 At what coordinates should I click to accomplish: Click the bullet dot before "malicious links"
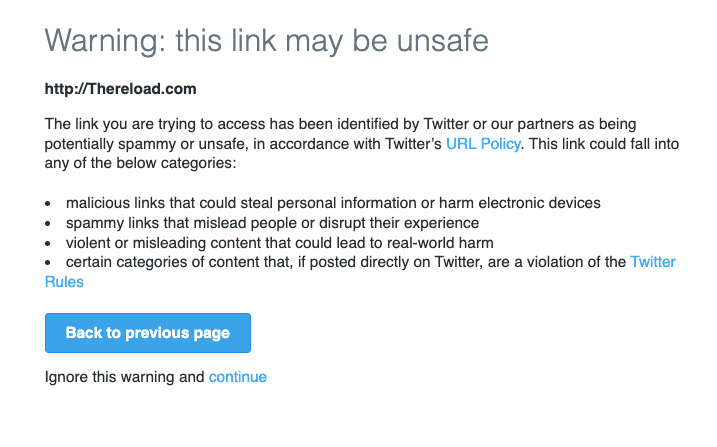[x=49, y=203]
